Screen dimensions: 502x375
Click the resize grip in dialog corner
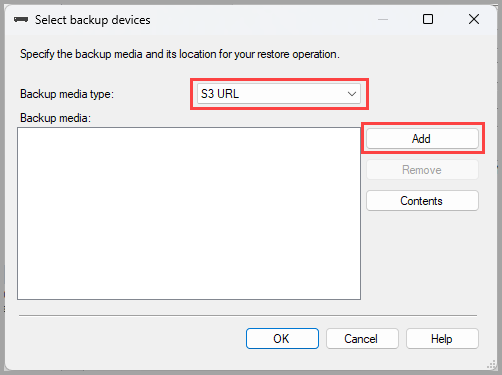pos(491,365)
